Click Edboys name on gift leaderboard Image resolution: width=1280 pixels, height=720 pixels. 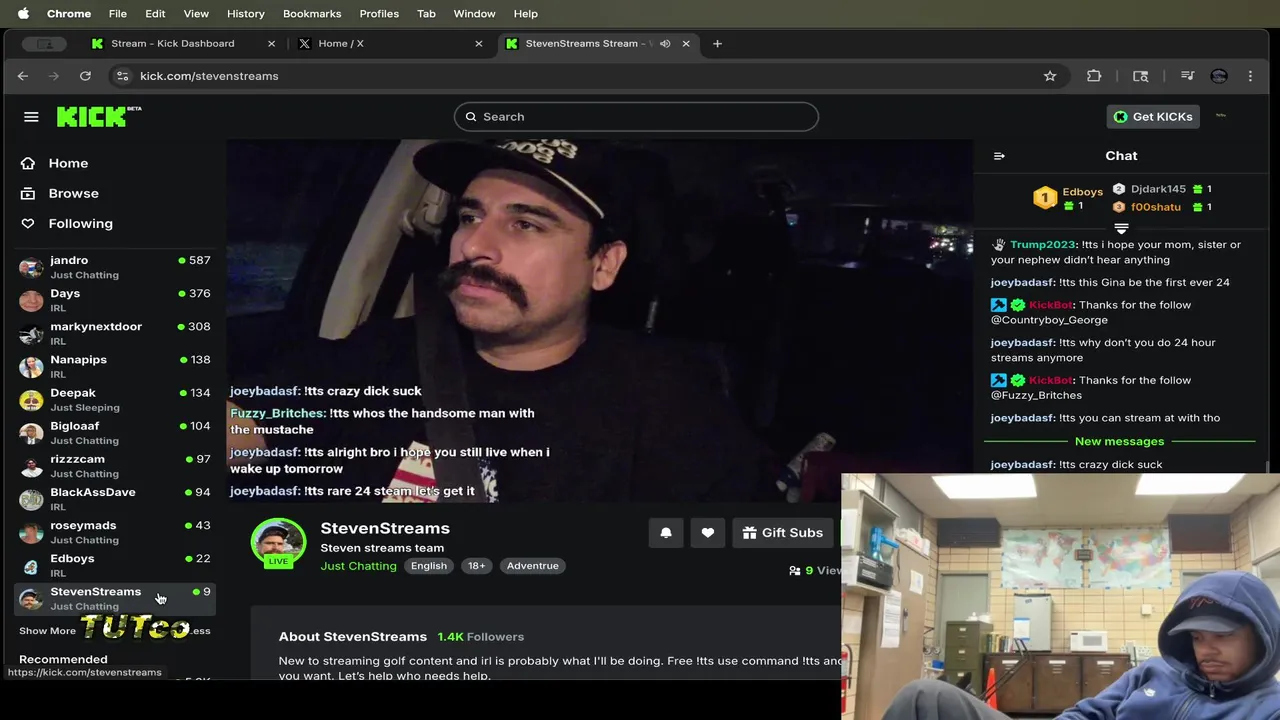(1082, 192)
